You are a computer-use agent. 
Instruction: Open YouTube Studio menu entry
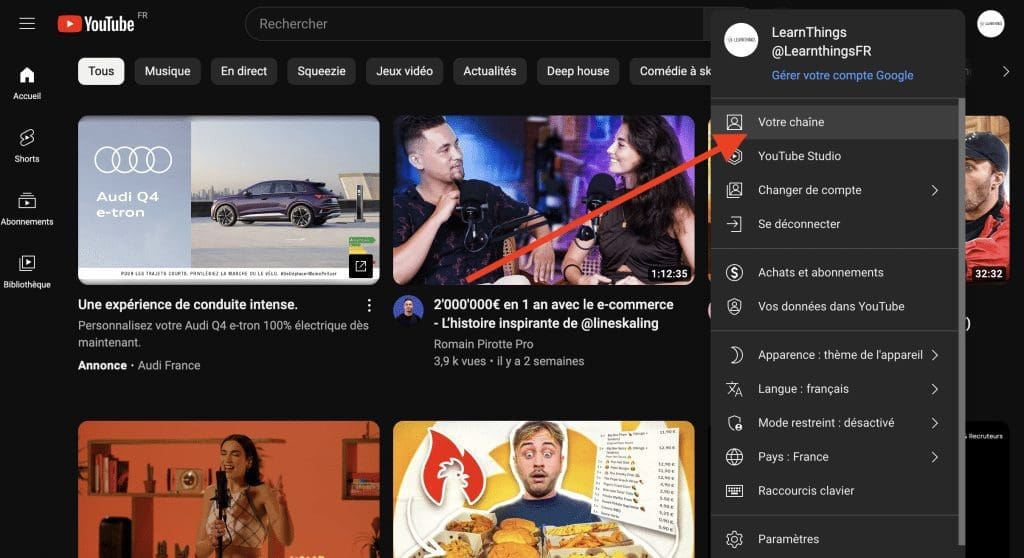click(x=834, y=156)
